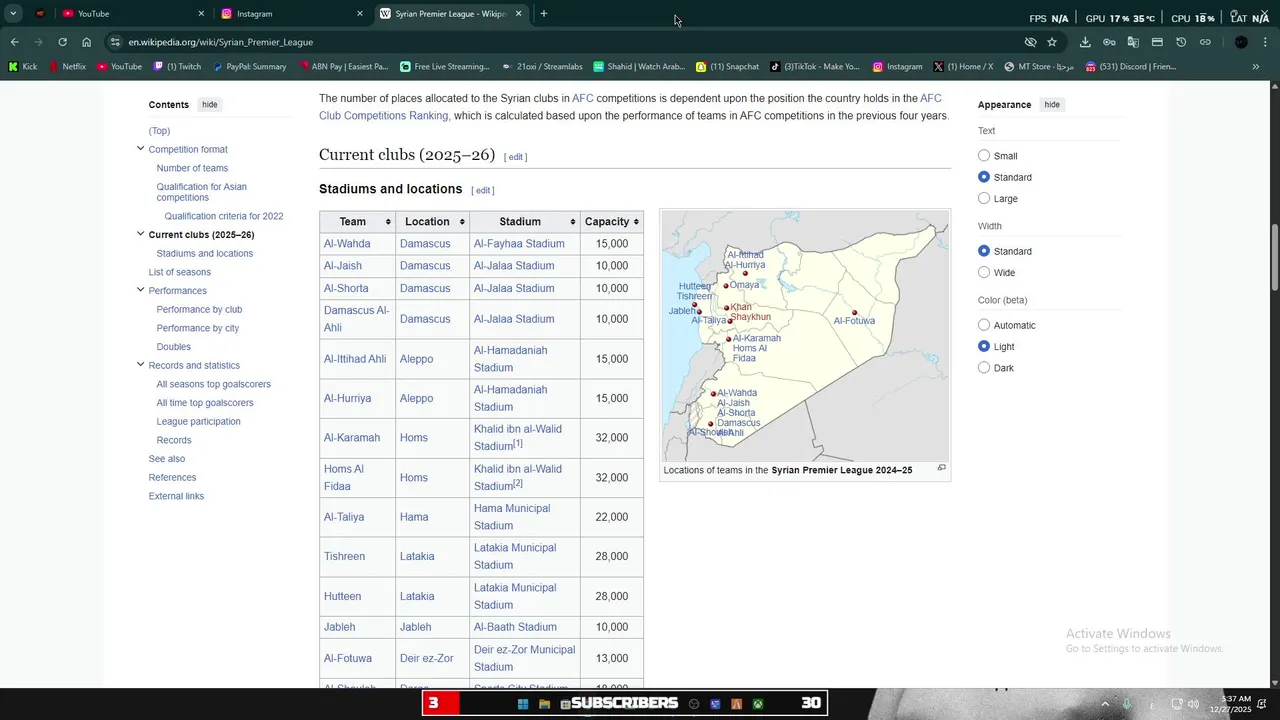The width and height of the screenshot is (1280, 720).
Task: Open the tab search dropdown arrow
Action: pyautogui.click(x=13, y=14)
